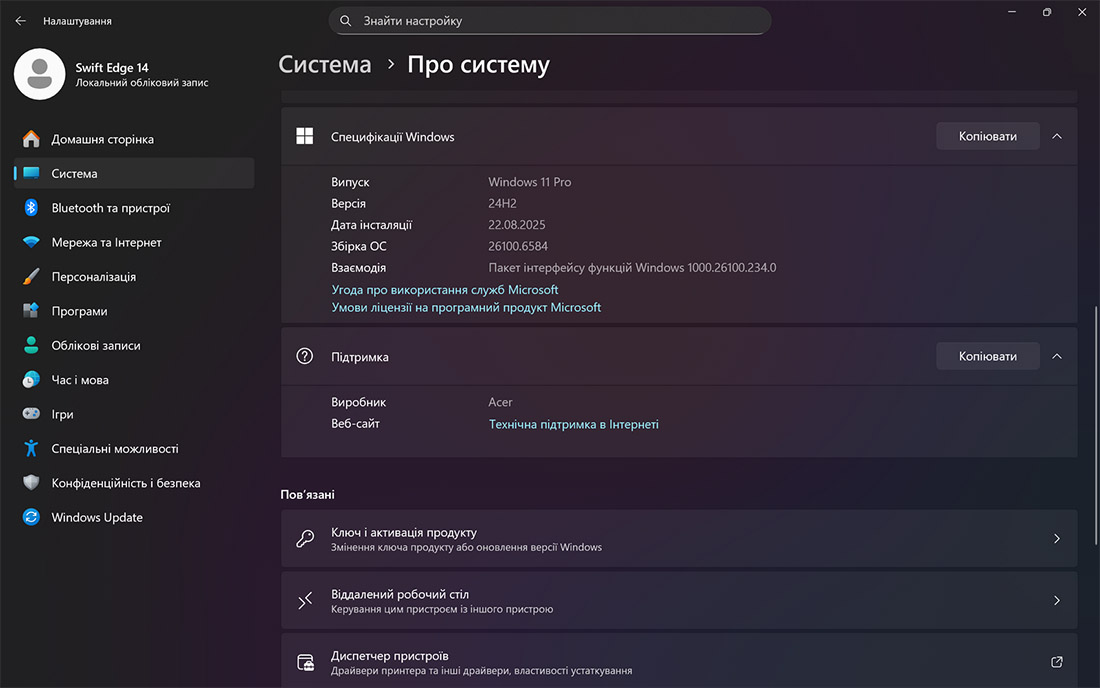
Task: Open Угода про використання служб Microsoft link
Action: point(445,290)
